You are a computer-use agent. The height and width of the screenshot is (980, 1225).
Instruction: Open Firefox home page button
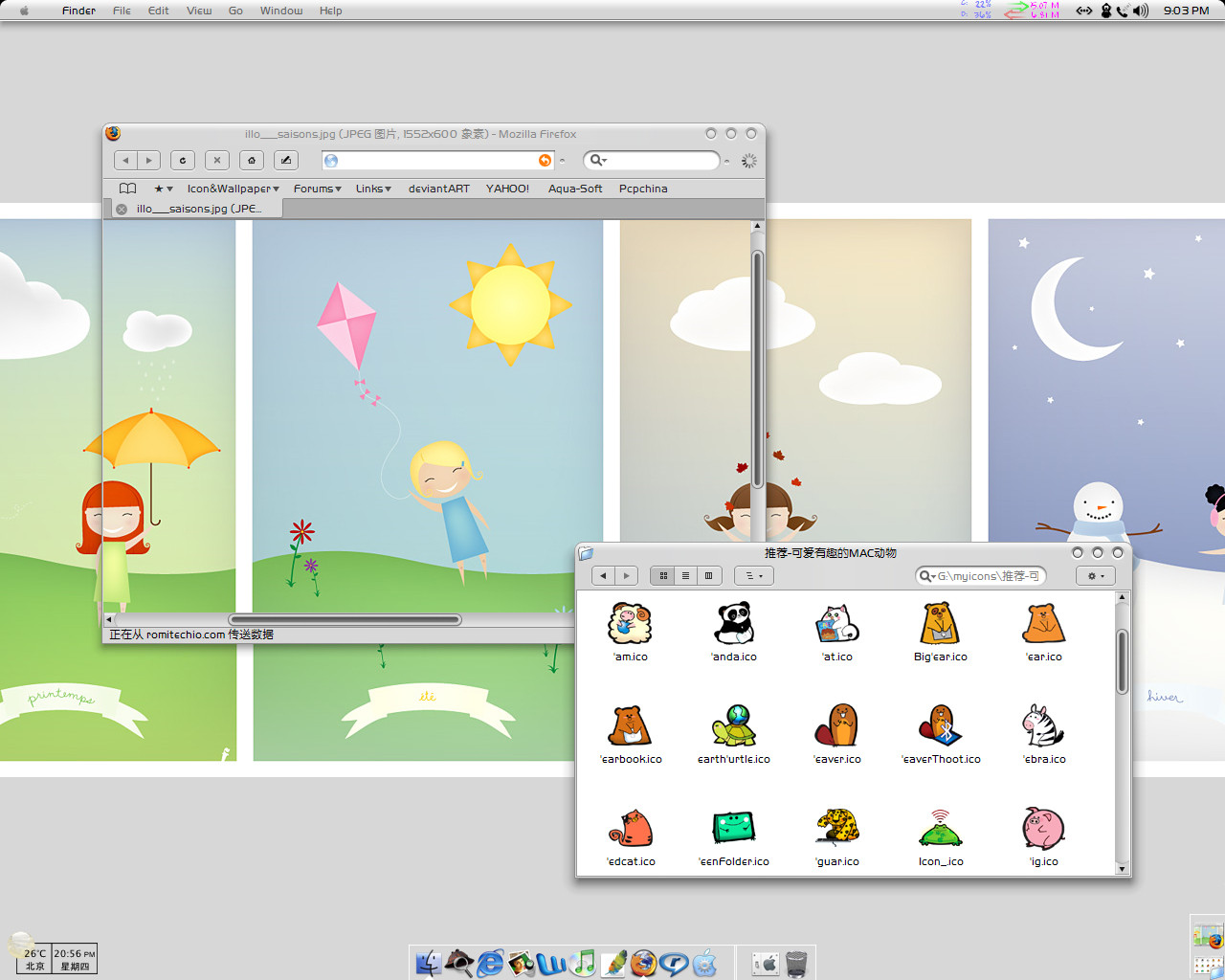click(252, 161)
